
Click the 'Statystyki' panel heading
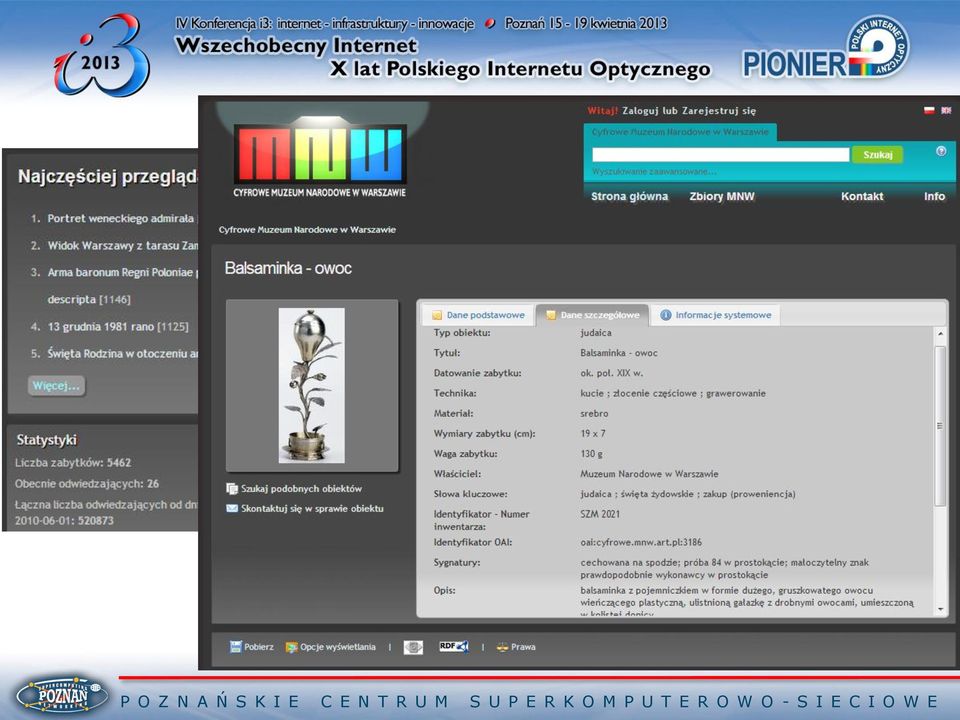tap(47, 440)
